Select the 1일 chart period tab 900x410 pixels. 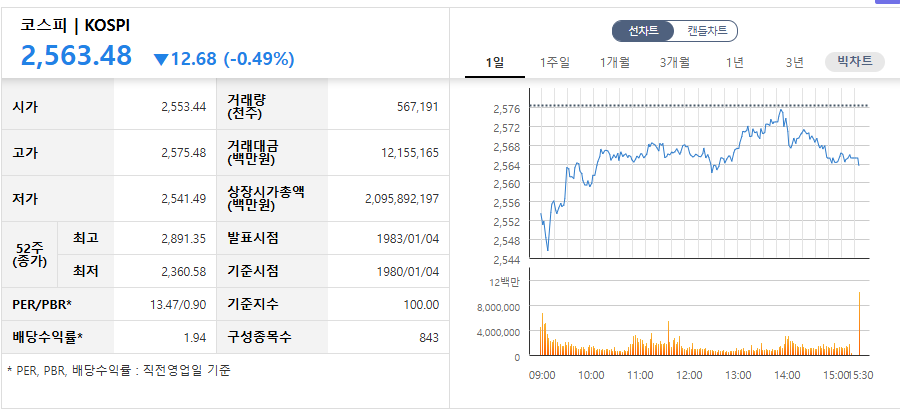(x=495, y=63)
